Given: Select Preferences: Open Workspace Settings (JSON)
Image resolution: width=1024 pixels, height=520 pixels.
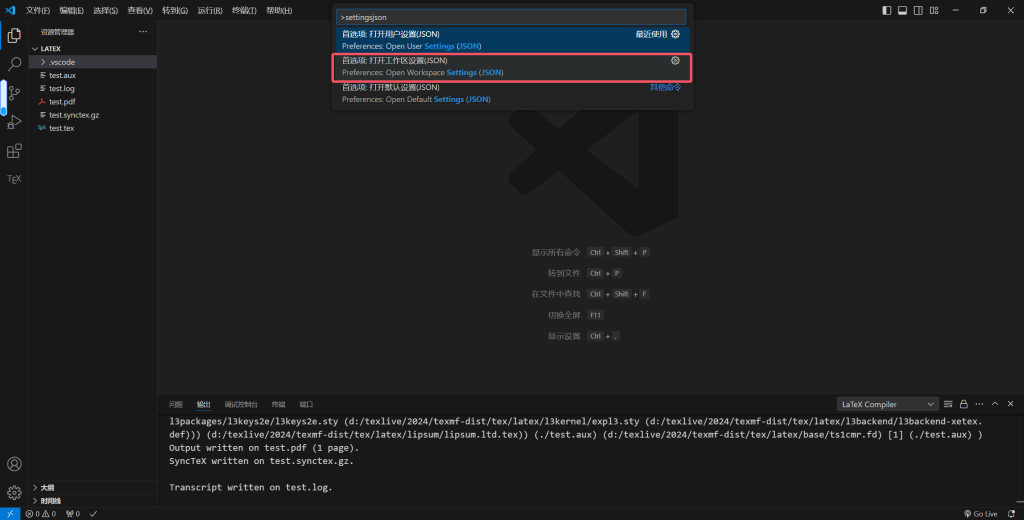Looking at the screenshot, I should (512, 67).
